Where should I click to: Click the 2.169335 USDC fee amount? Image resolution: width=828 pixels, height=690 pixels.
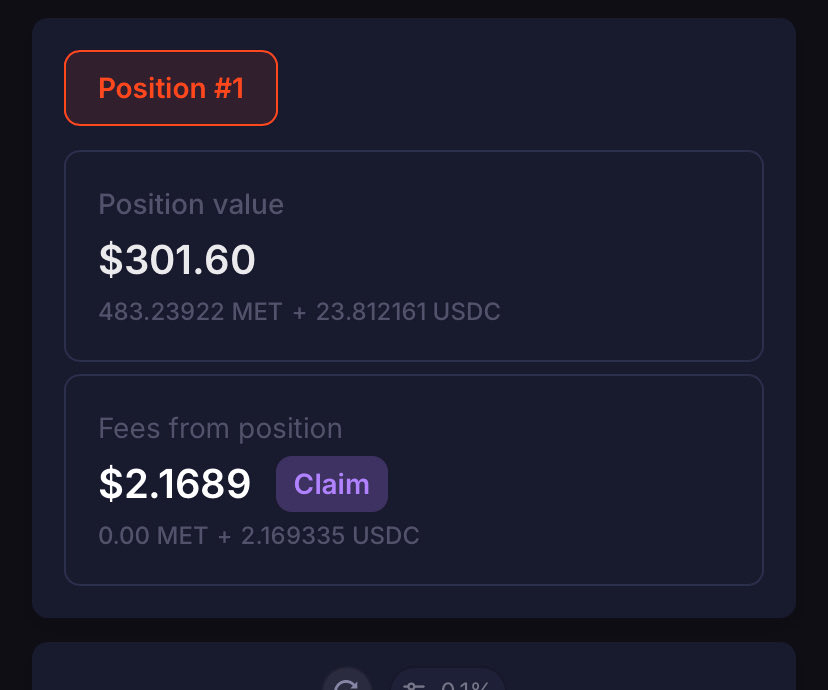point(330,536)
